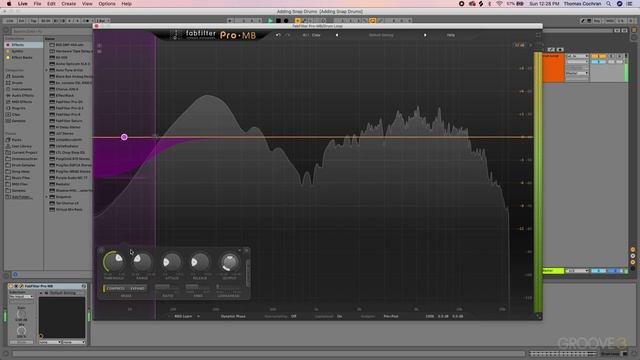Open the Sounds category

pyautogui.click(x=18, y=76)
